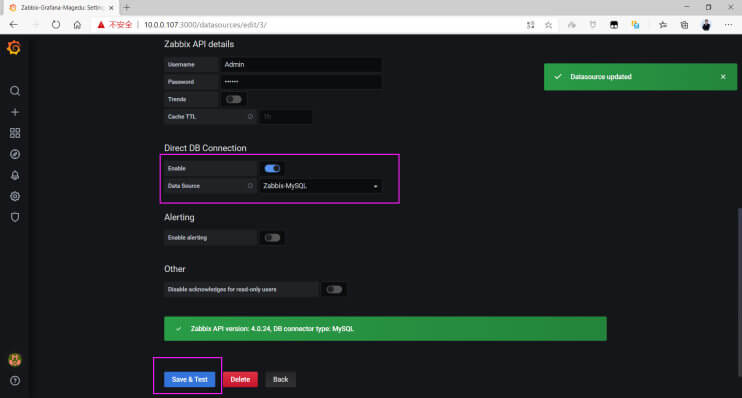Open the Explore compass icon

pos(15,154)
